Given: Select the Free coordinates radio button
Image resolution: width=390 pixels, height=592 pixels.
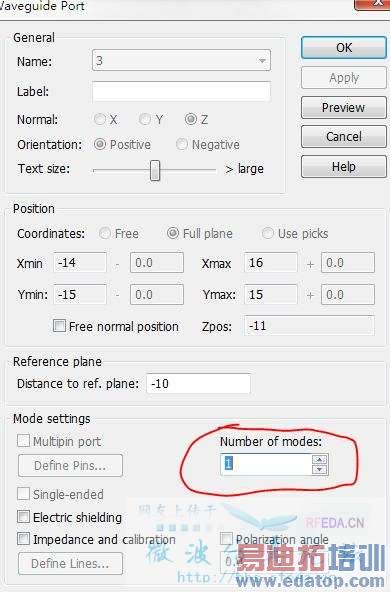Looking at the screenshot, I should click(x=105, y=233).
